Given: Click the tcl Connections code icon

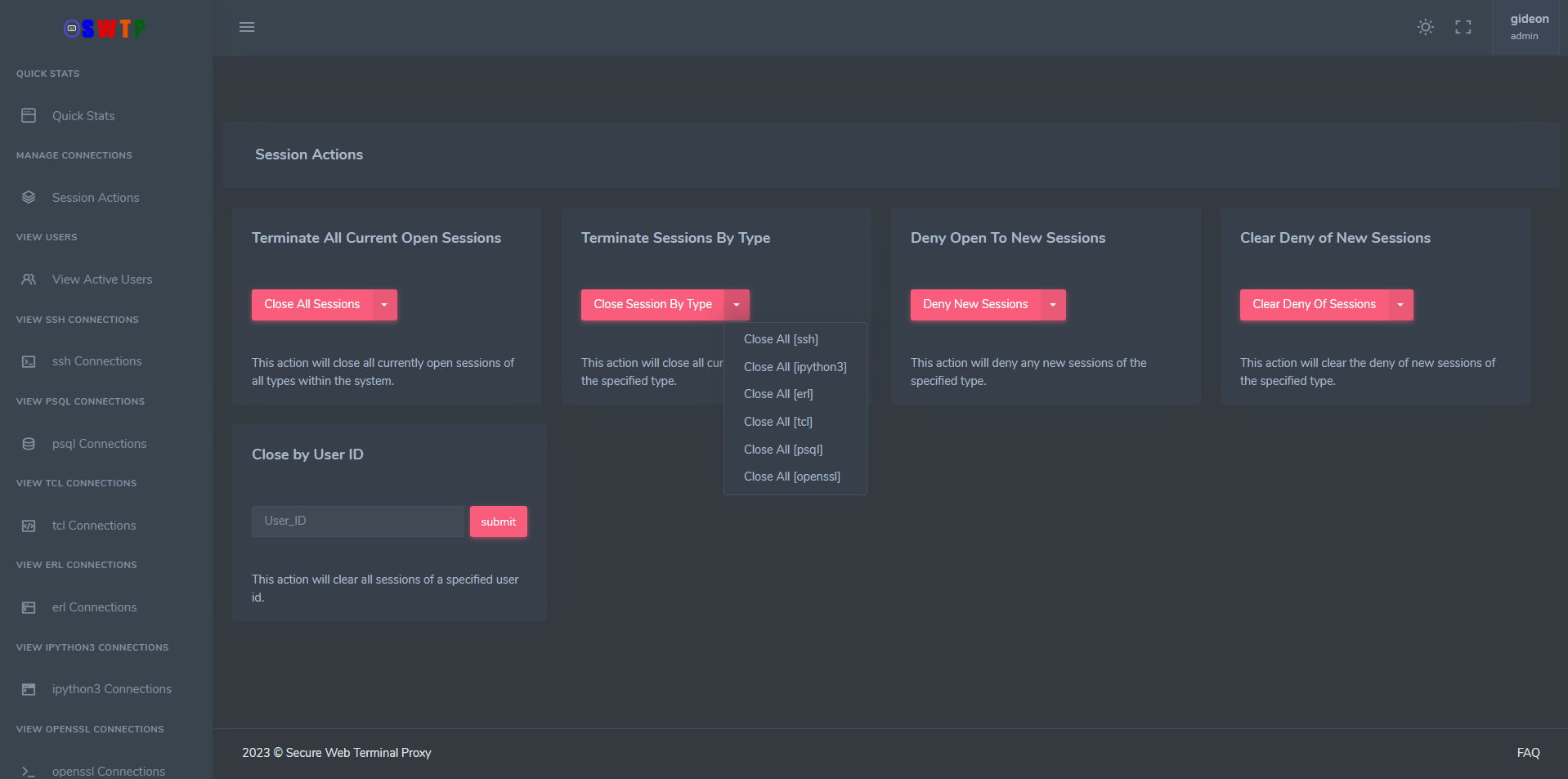Looking at the screenshot, I should pos(29,526).
